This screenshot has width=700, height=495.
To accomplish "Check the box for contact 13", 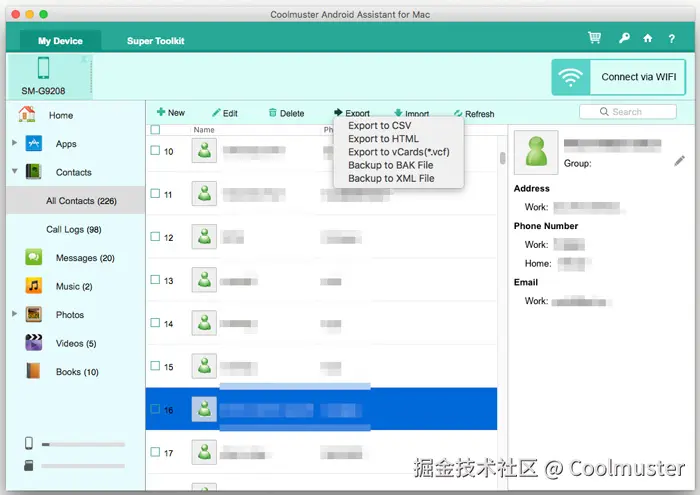I will 155,280.
